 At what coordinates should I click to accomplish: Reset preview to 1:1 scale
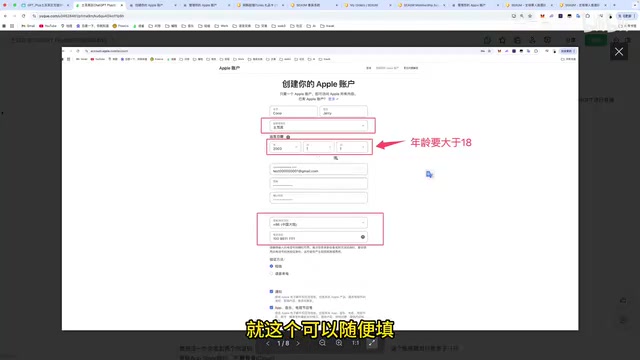(356, 343)
